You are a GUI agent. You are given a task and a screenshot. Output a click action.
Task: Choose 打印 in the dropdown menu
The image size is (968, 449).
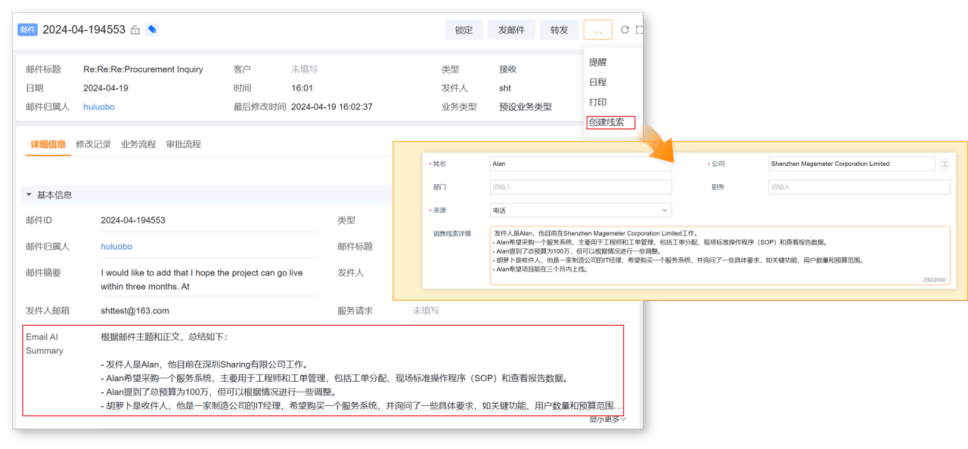598,102
